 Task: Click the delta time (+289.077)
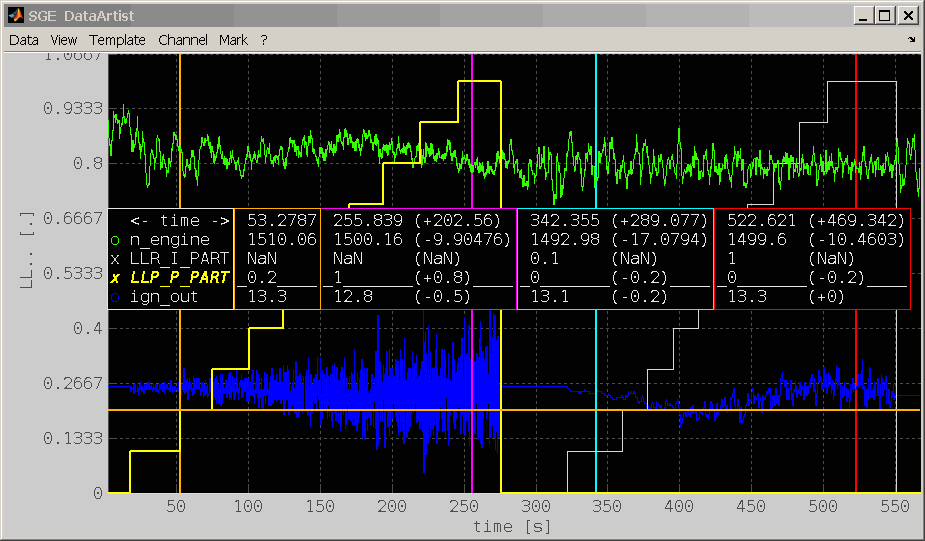(659, 221)
